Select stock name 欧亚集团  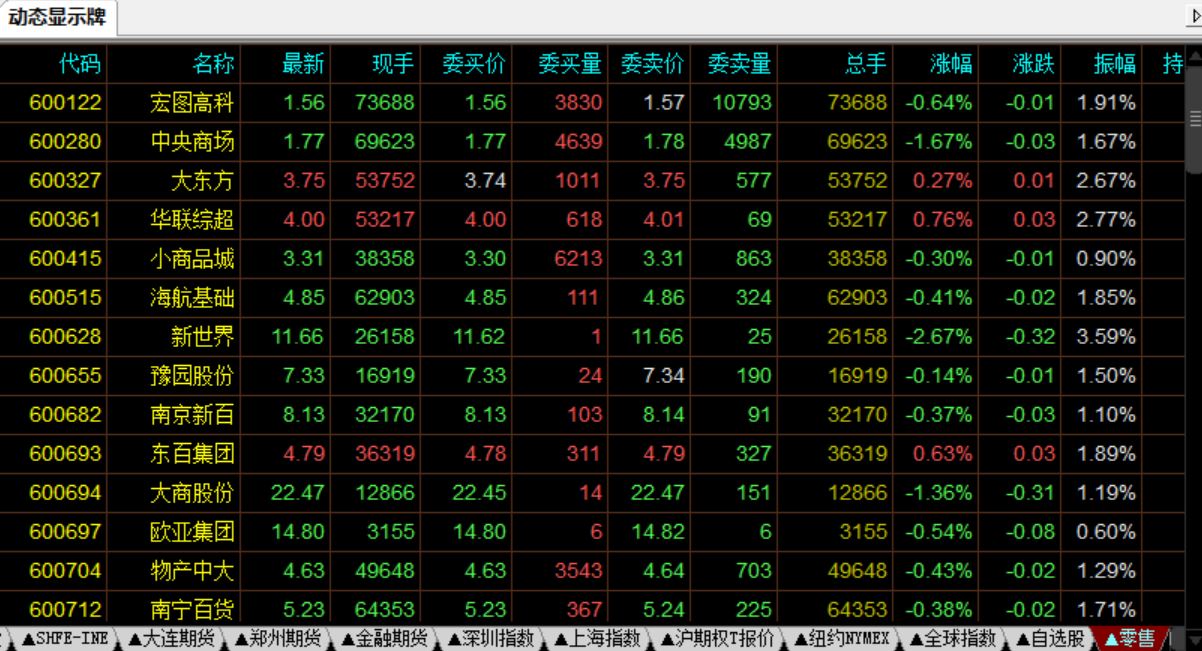pos(193,532)
